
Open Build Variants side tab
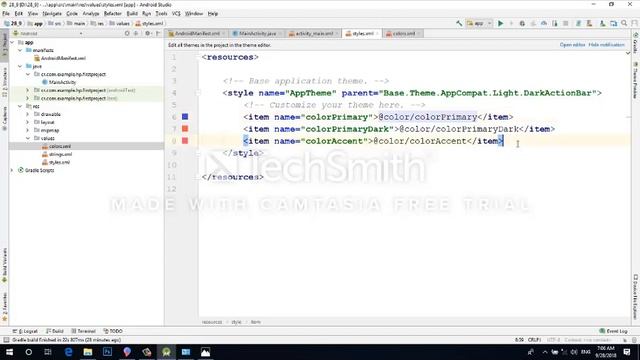[4, 265]
